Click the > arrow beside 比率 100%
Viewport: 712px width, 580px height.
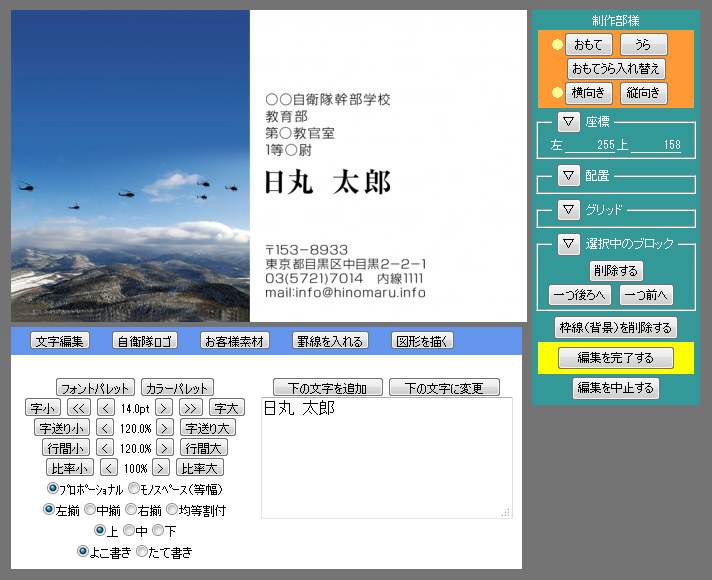[x=161, y=467]
